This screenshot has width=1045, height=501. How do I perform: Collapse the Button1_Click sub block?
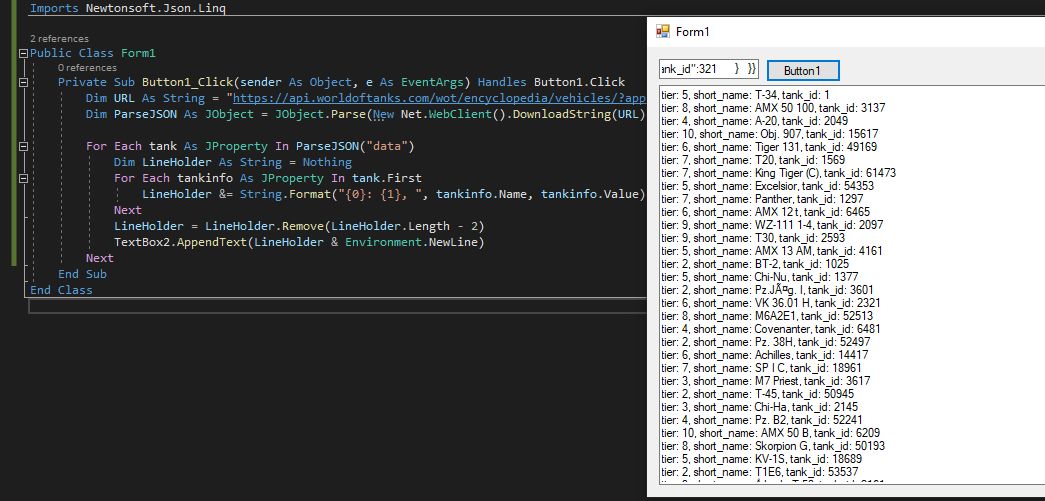point(24,83)
